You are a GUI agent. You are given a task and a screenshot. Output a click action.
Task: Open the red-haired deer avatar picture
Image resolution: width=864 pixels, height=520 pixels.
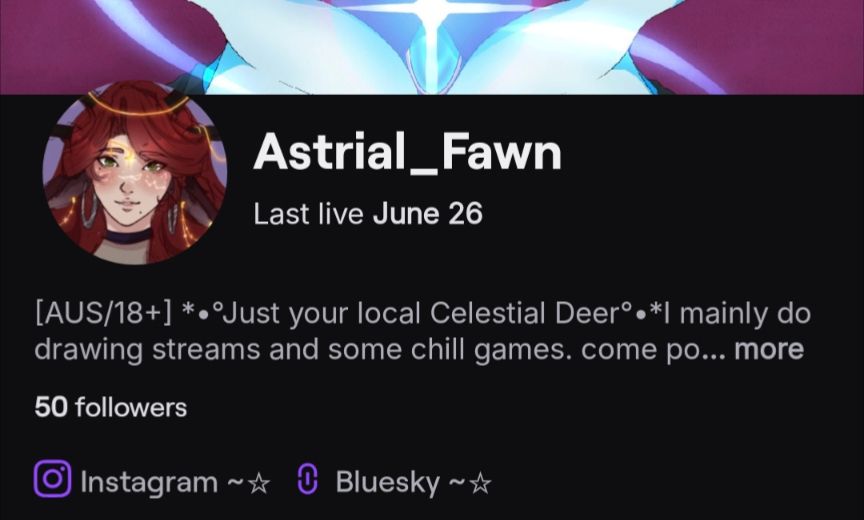point(134,173)
